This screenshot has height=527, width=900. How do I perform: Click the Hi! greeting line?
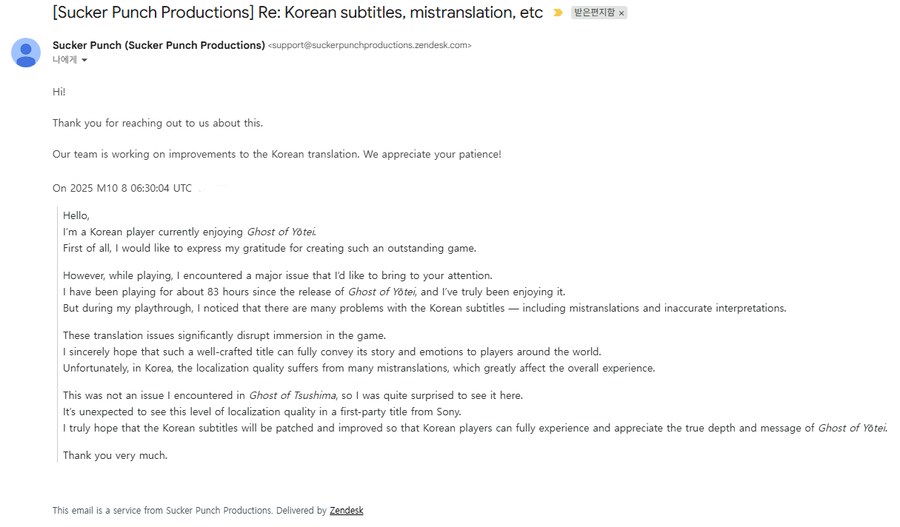point(59,92)
